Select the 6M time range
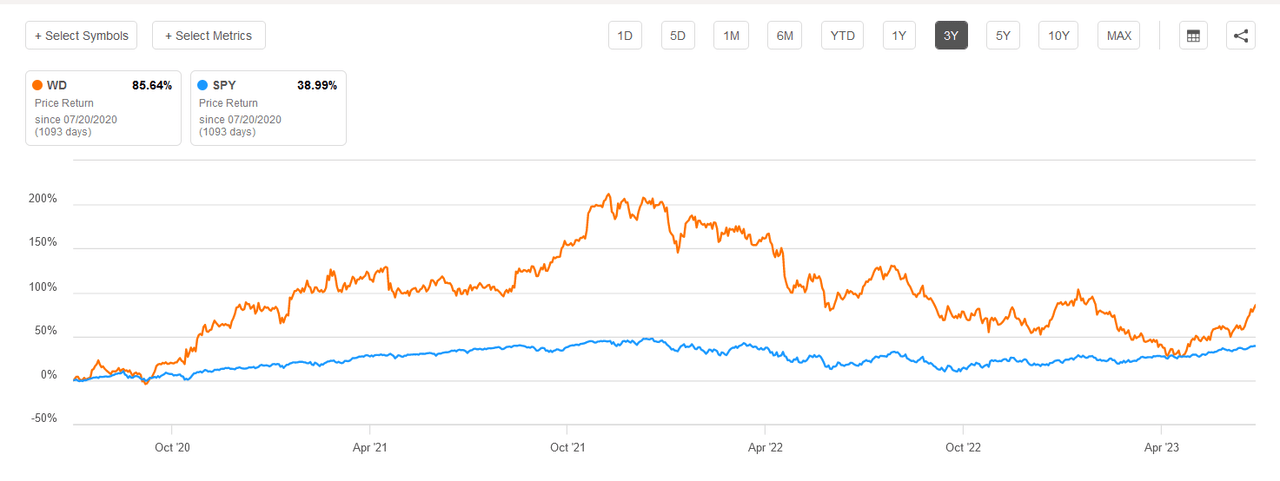The image size is (1280, 481). click(785, 36)
